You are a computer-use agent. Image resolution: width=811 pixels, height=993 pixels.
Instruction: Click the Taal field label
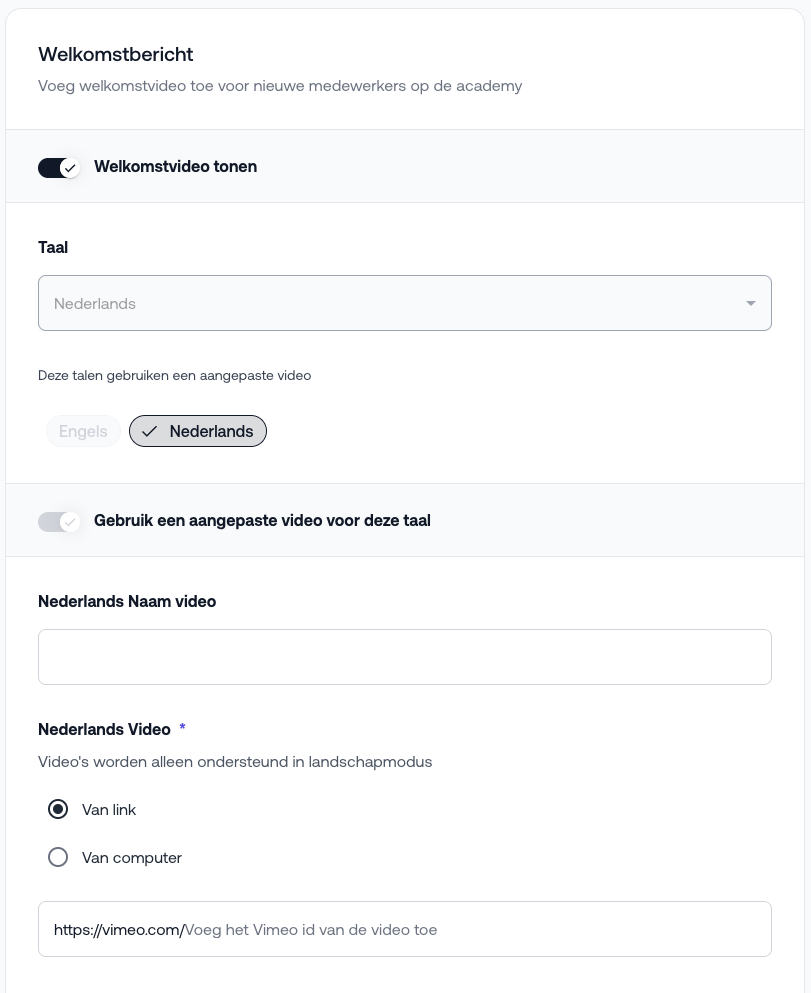click(x=53, y=247)
